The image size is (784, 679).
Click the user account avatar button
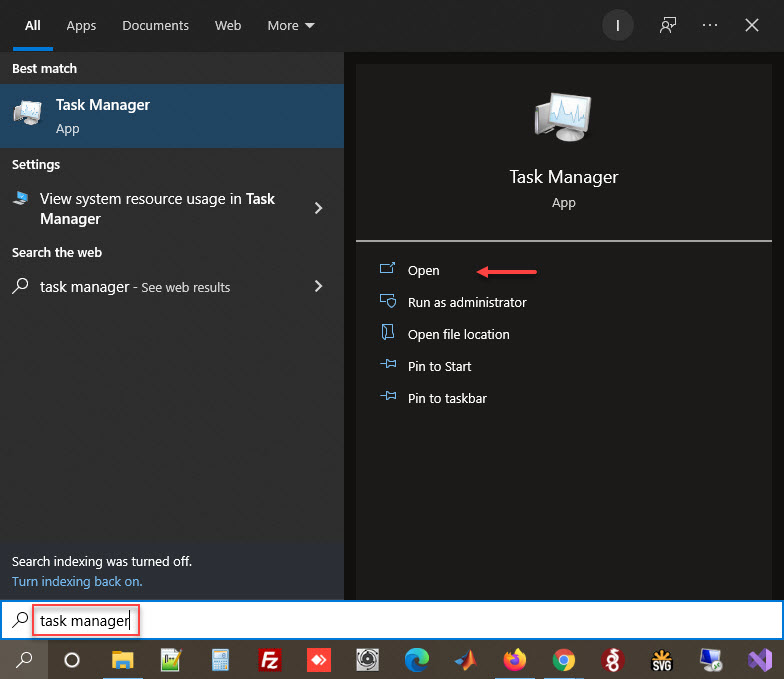[x=618, y=26]
